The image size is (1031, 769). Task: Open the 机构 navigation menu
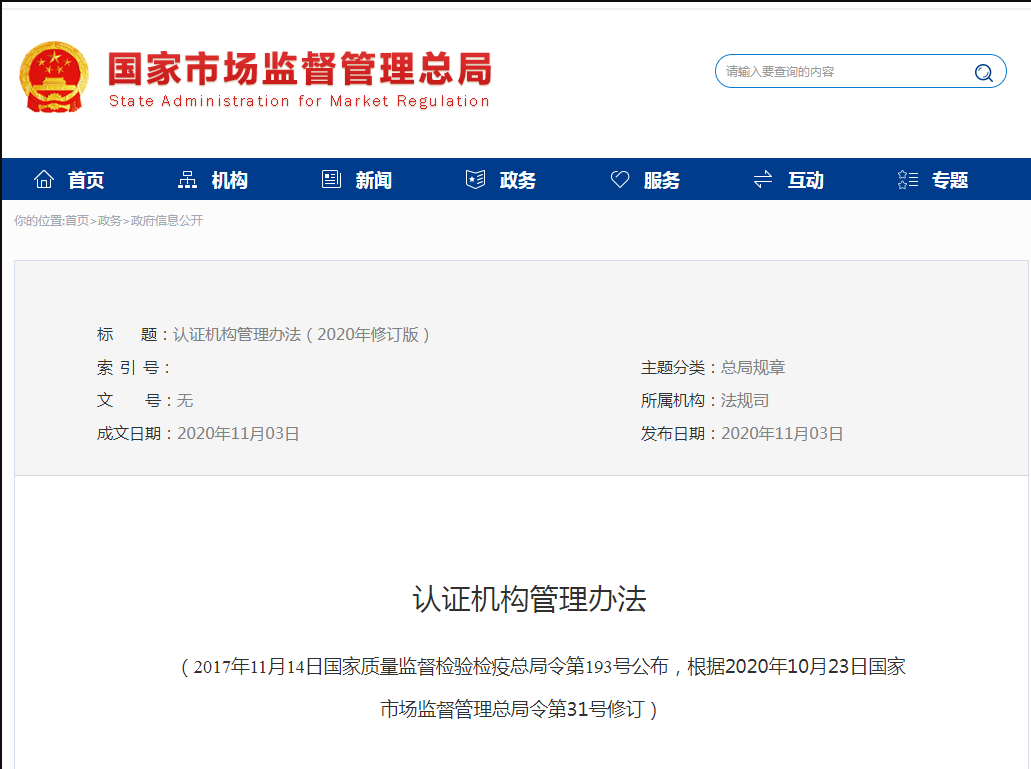point(228,179)
